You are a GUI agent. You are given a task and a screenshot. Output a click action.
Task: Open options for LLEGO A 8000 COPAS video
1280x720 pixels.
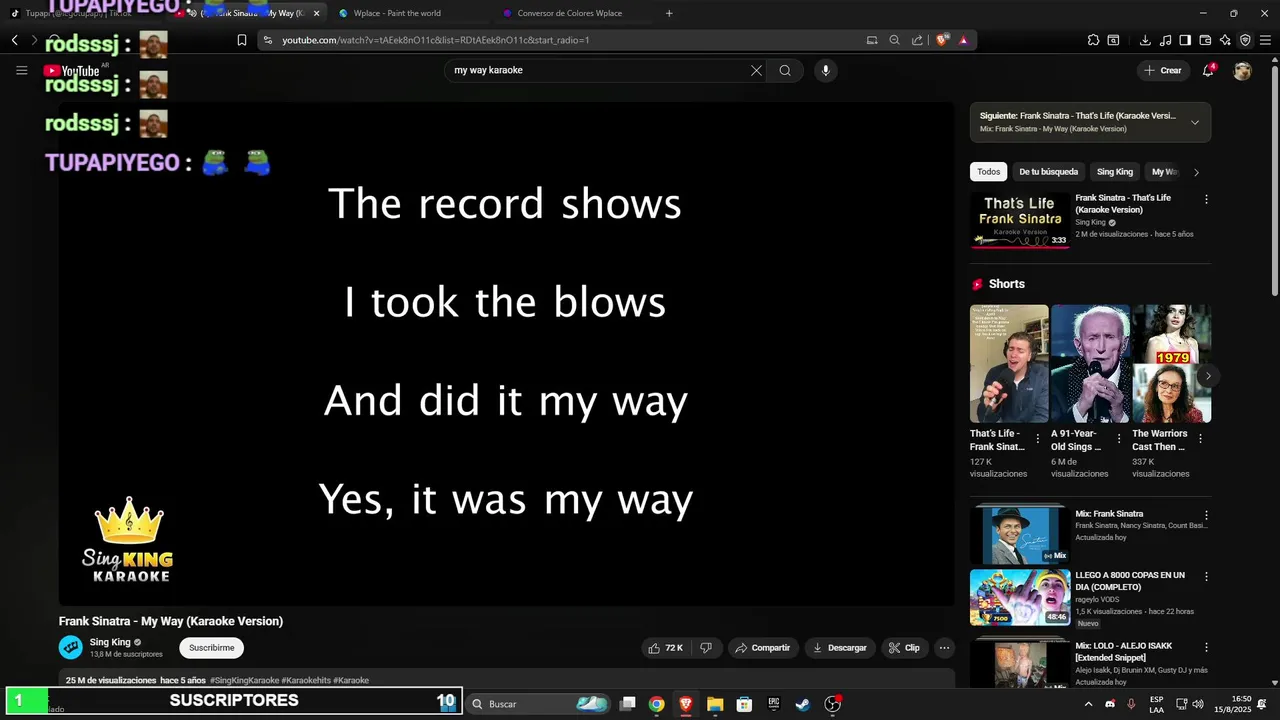tap(1206, 577)
